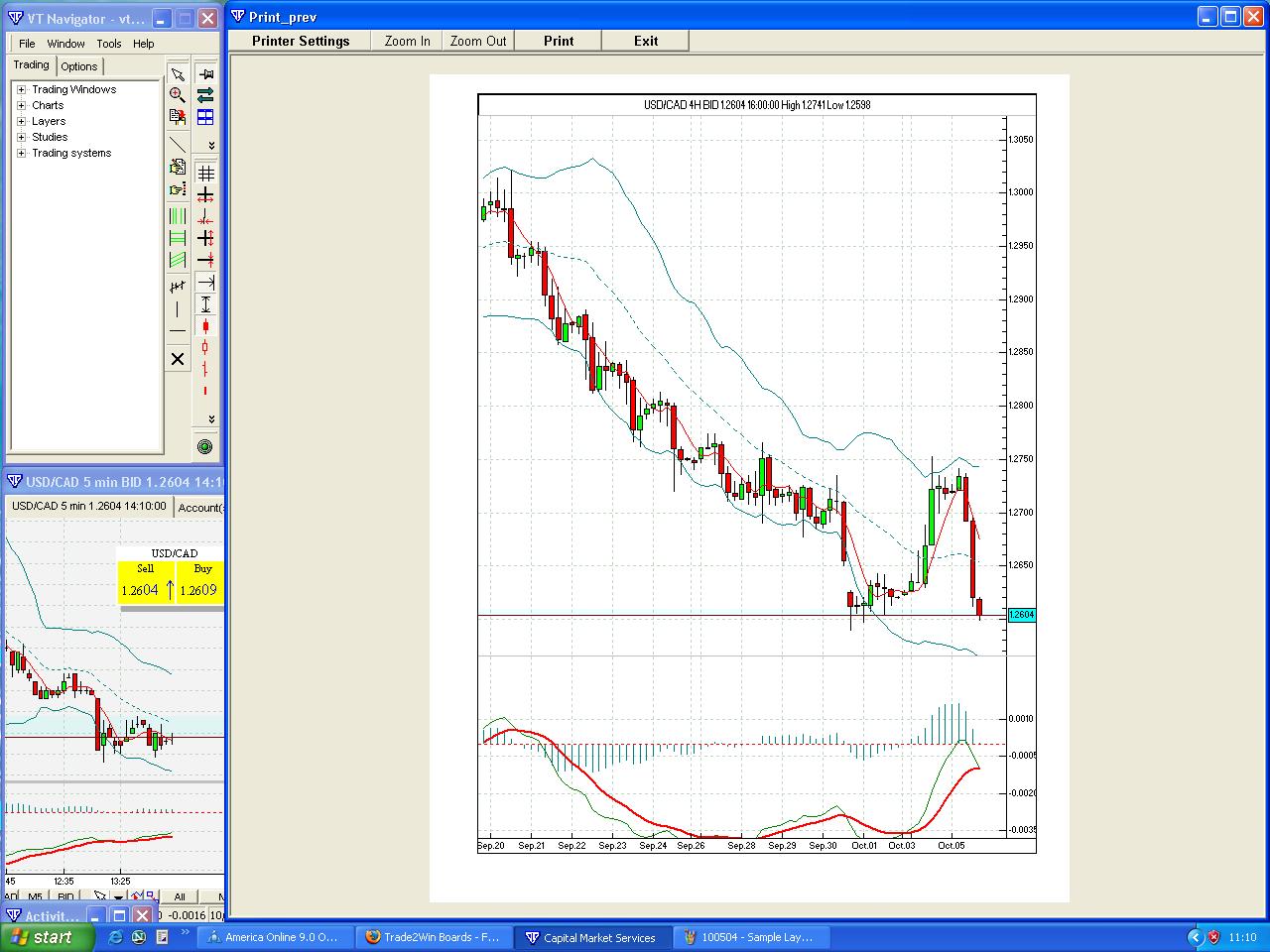The width and height of the screenshot is (1270, 952).
Task: Click the pushpin icon in toolbar
Action: [x=205, y=74]
